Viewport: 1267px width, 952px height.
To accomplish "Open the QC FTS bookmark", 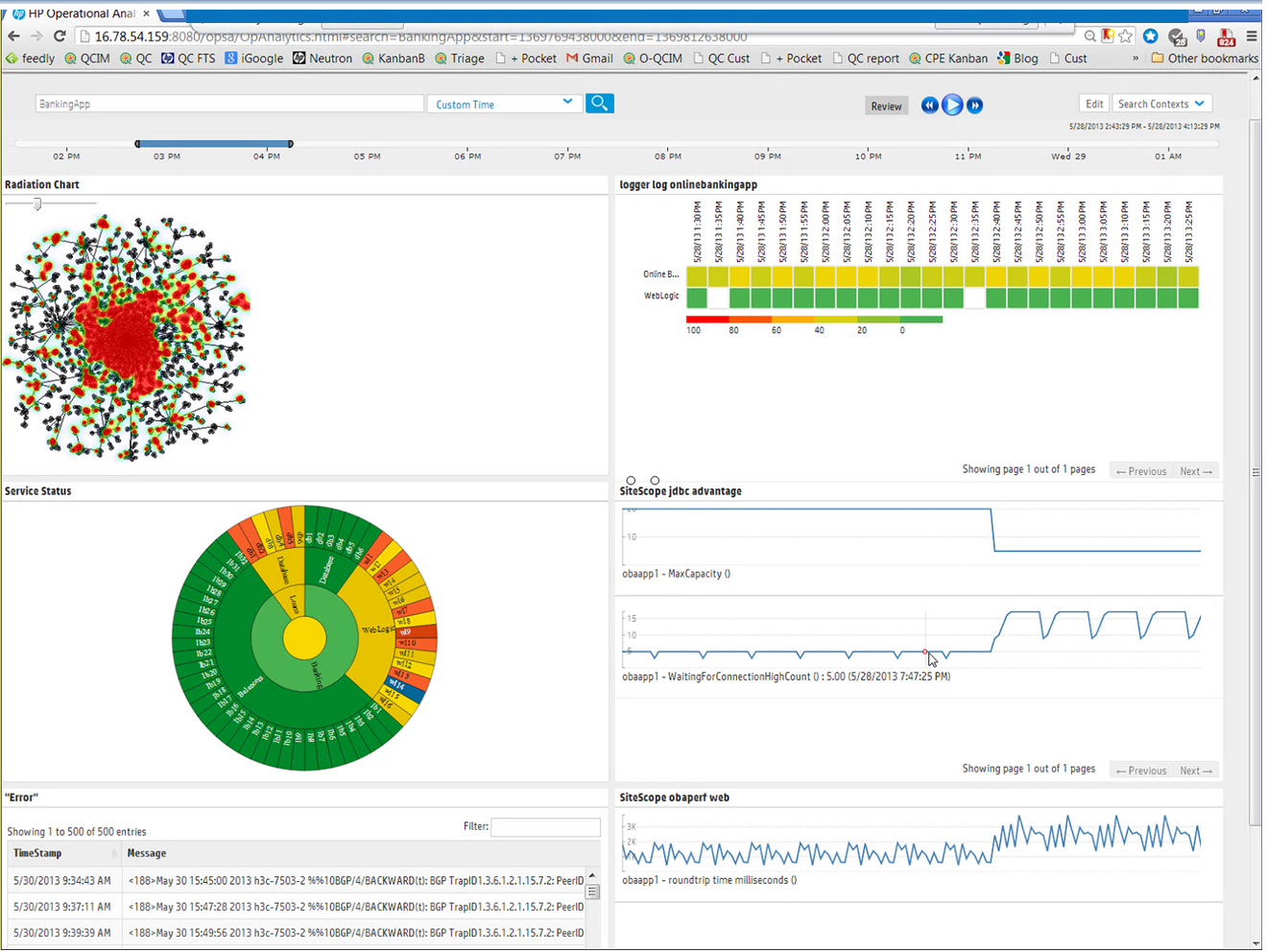I will pyautogui.click(x=189, y=59).
